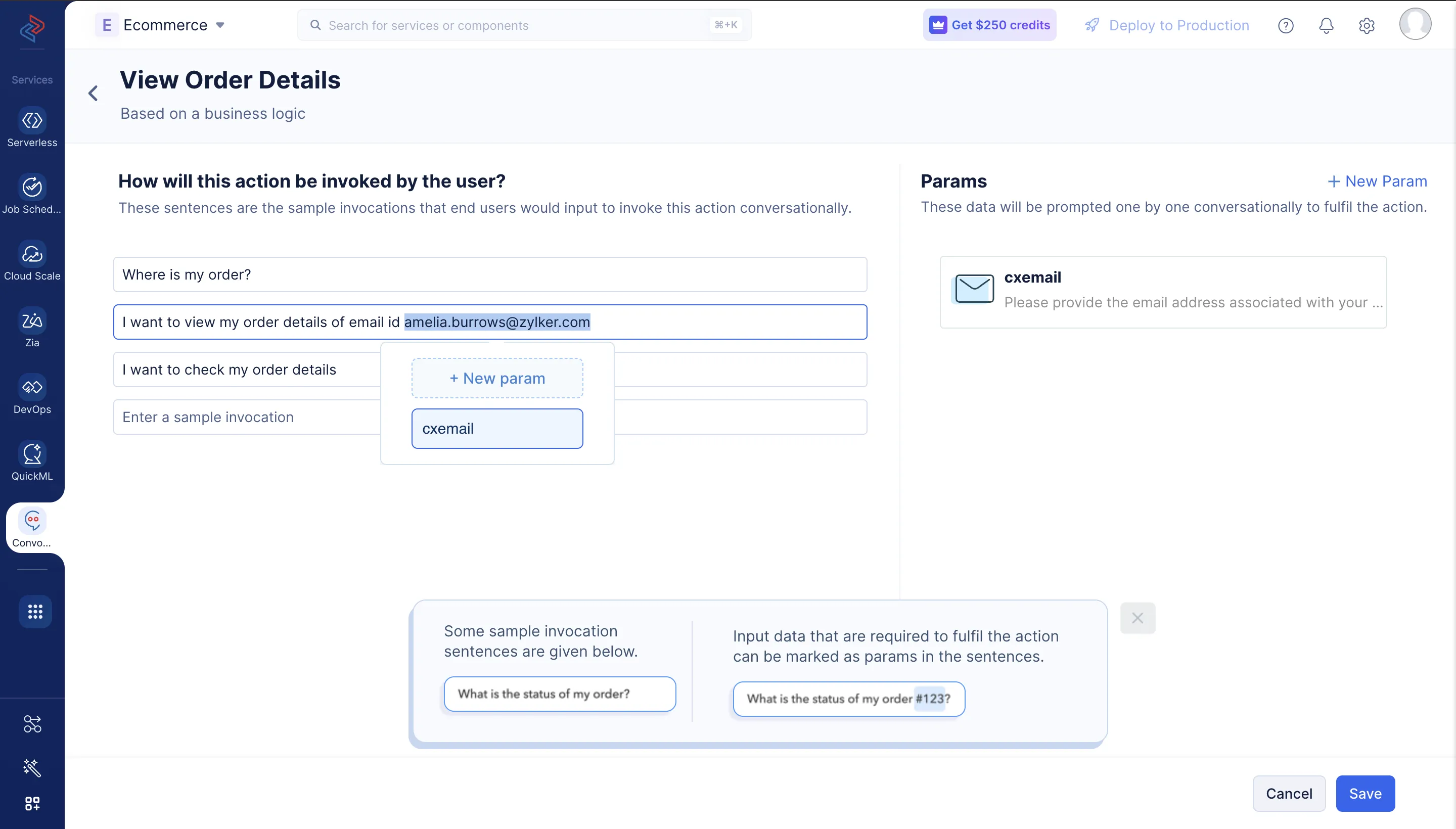Click Get $250 credits button
This screenshot has width=1456, height=829.
click(x=989, y=25)
